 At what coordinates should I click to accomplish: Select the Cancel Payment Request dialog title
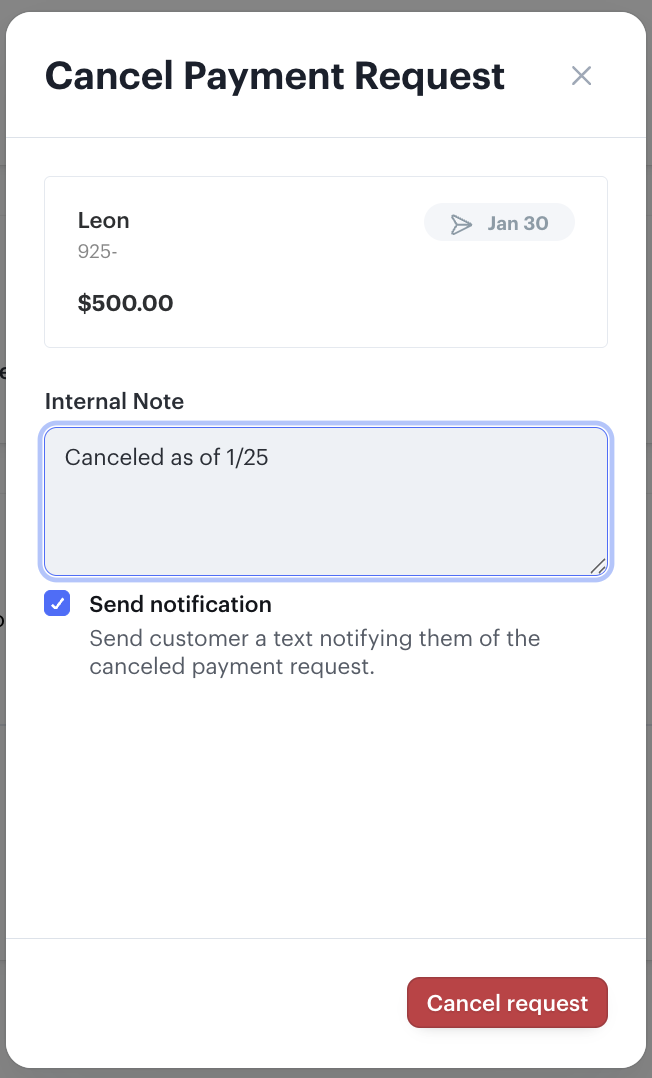tap(274, 75)
